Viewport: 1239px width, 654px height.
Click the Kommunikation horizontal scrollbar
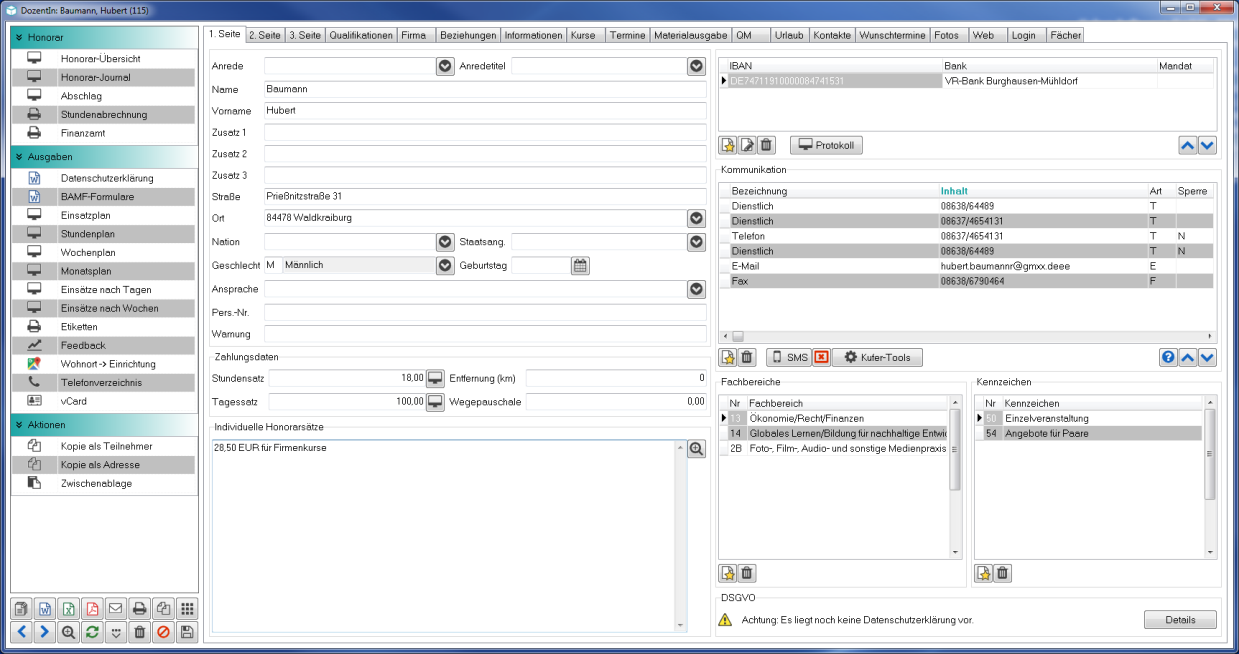967,337
